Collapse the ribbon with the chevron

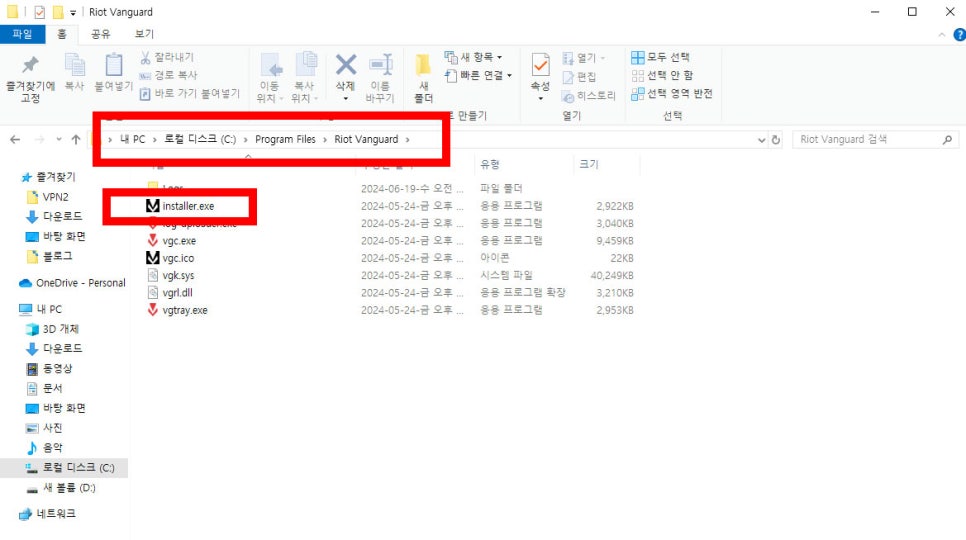[942, 35]
